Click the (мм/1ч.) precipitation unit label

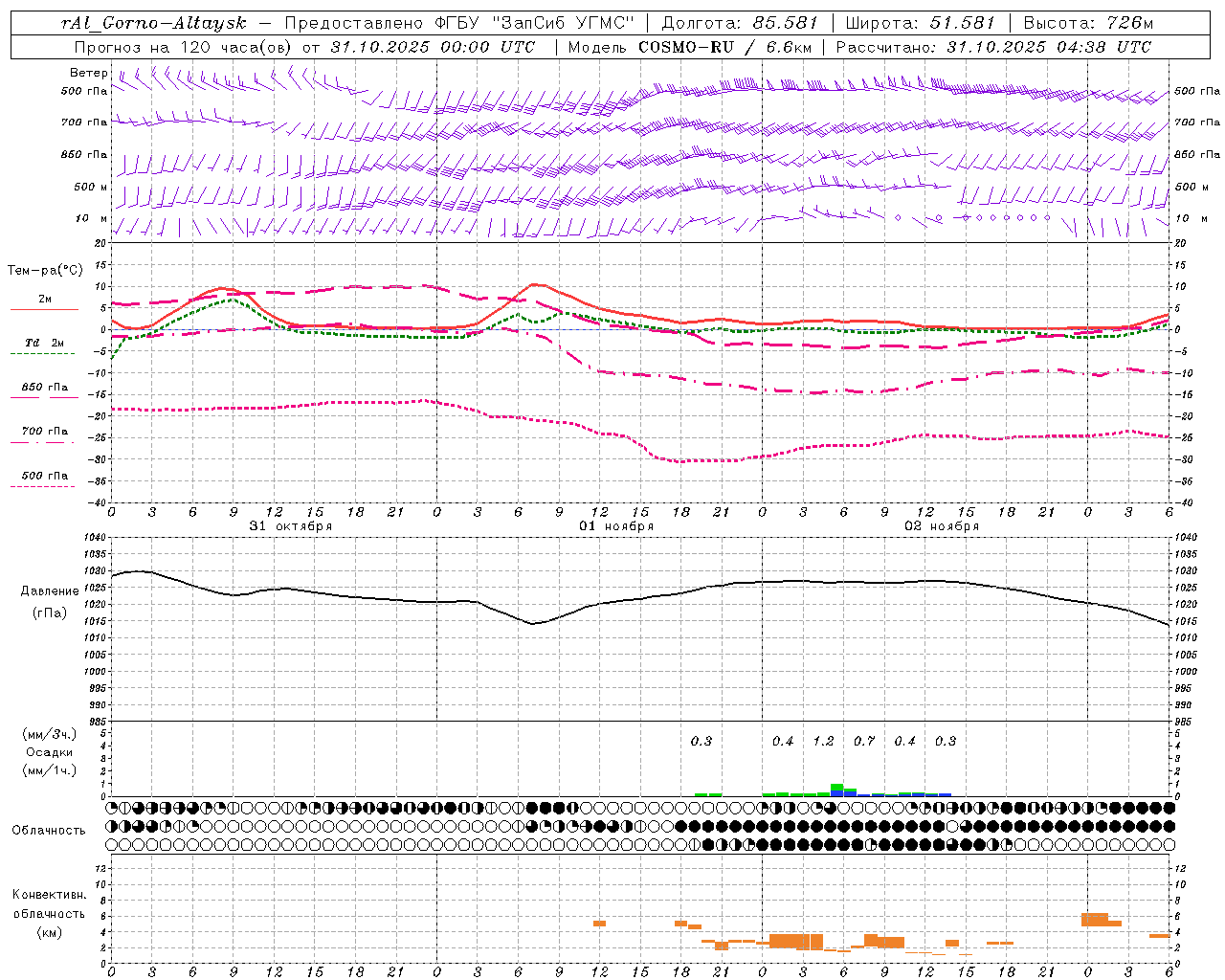pos(49,771)
